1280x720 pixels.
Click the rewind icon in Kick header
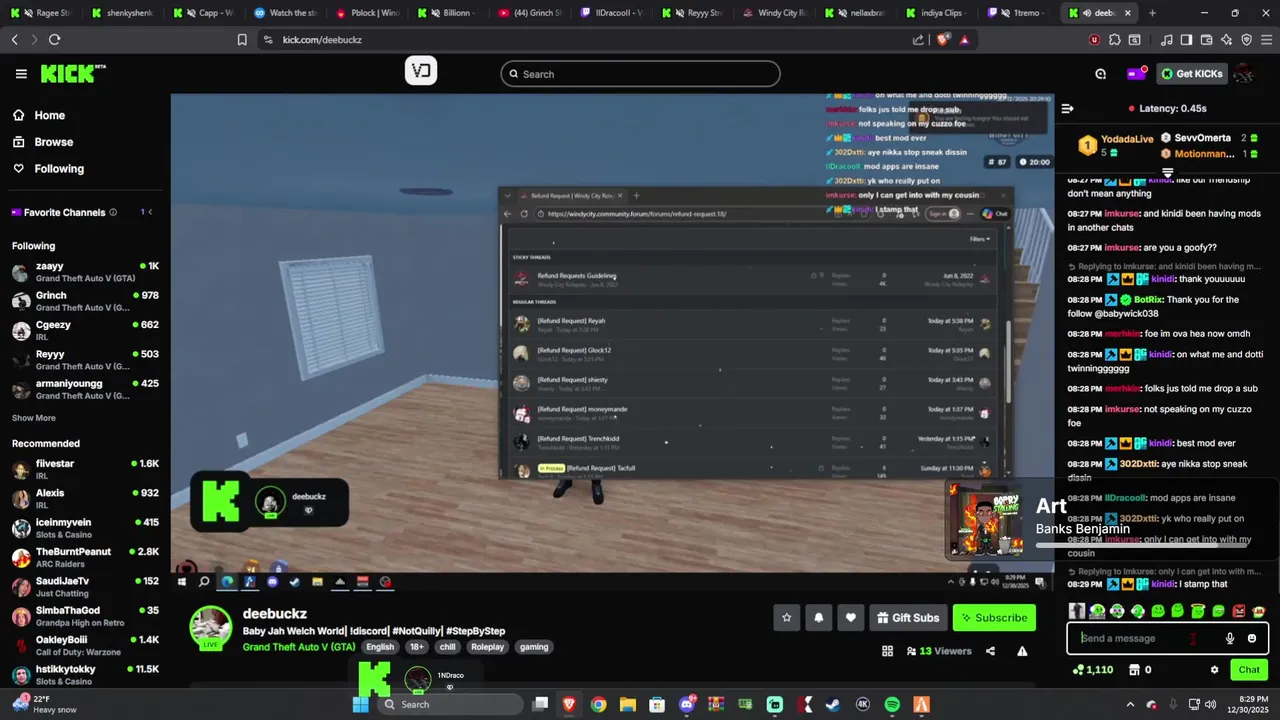(1100, 74)
